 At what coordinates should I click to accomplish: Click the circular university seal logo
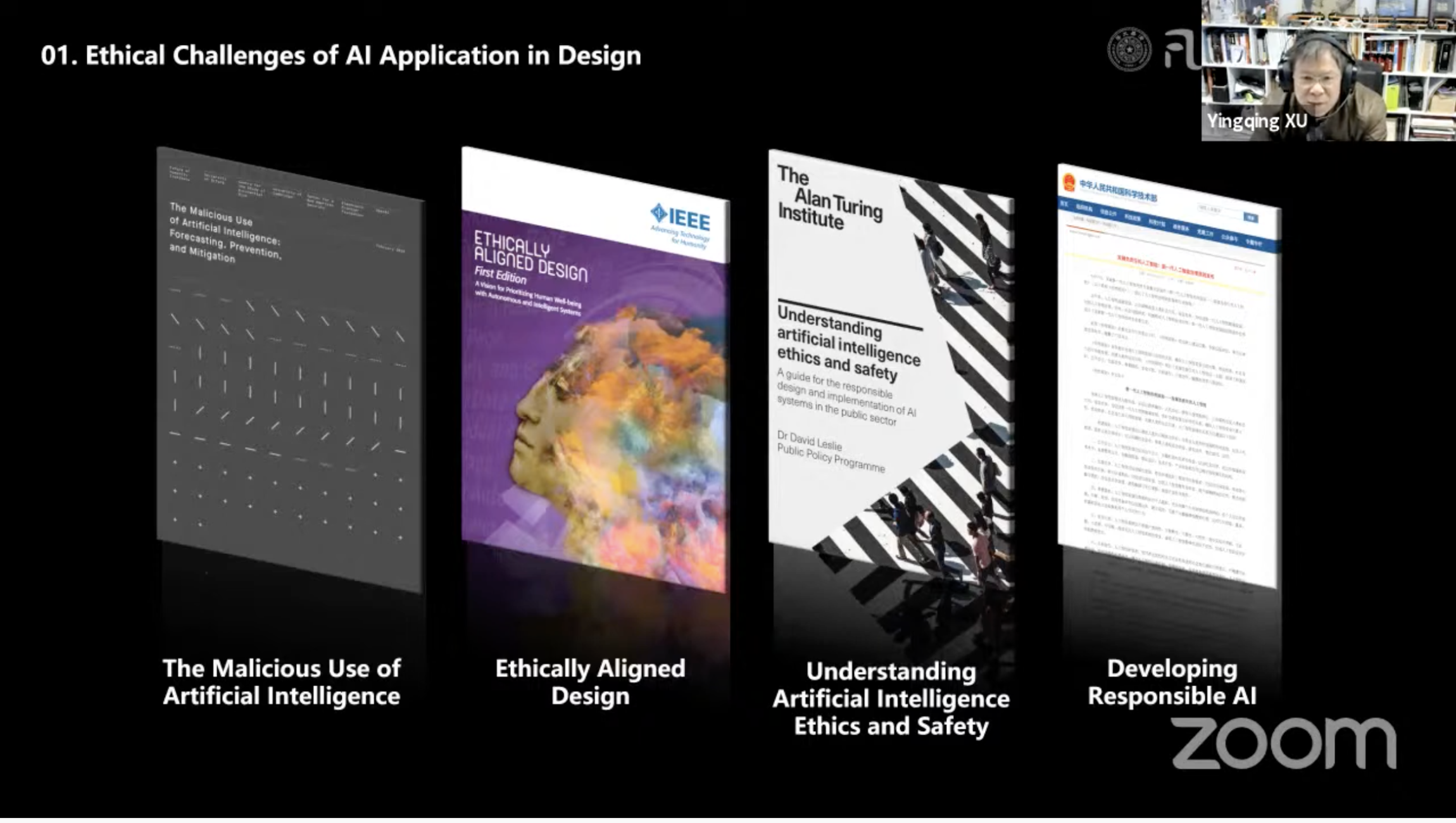click(1129, 50)
